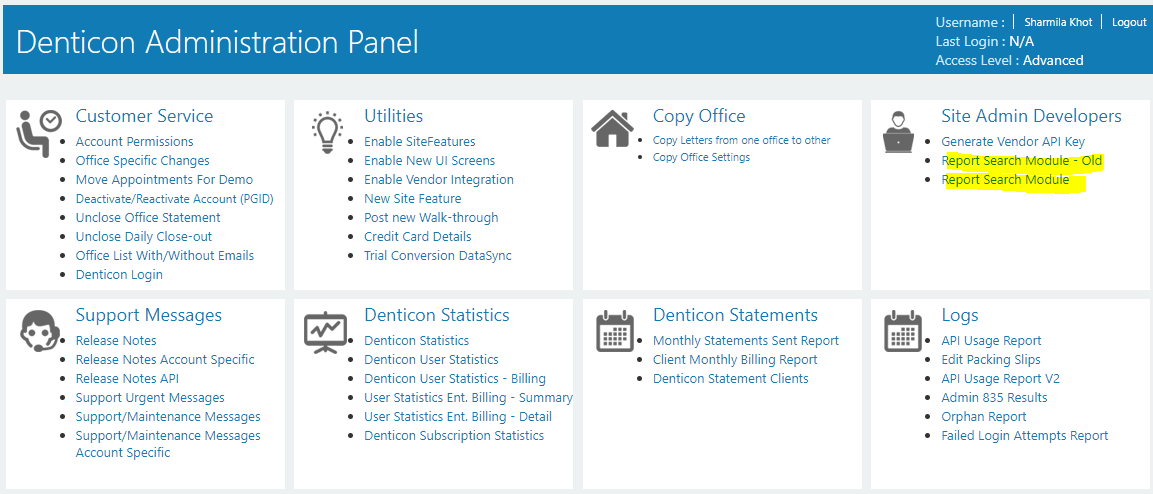Click the Denticon Statistics chart icon

pyautogui.click(x=324, y=332)
